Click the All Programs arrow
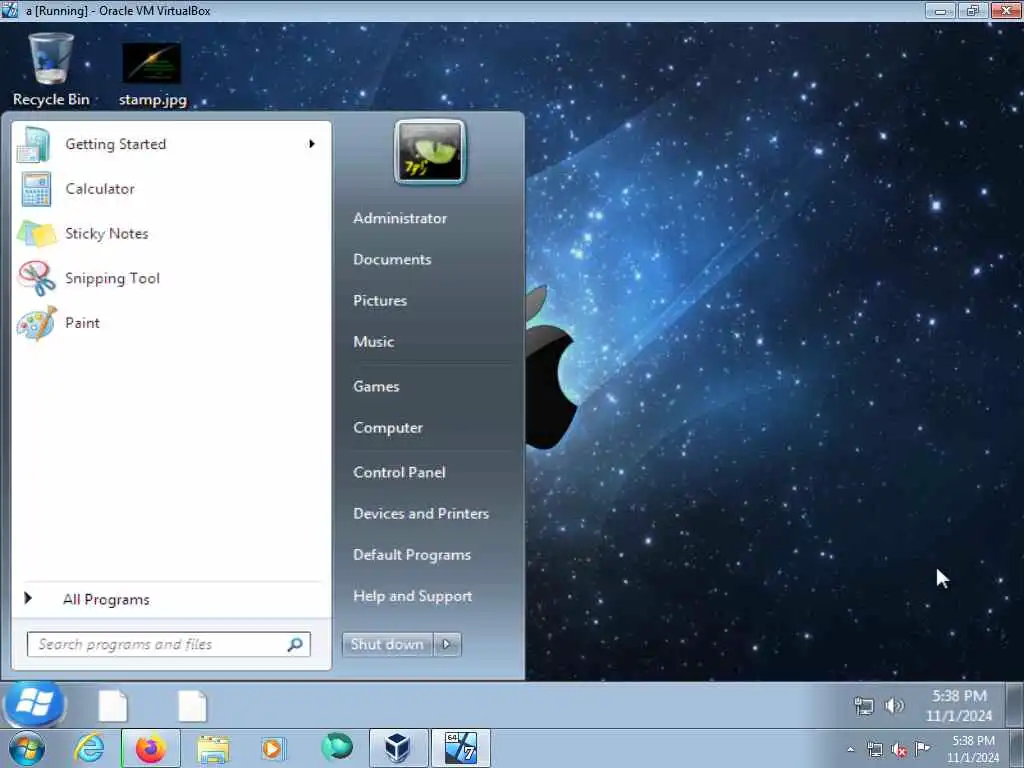The height and width of the screenshot is (768, 1024). coord(28,598)
